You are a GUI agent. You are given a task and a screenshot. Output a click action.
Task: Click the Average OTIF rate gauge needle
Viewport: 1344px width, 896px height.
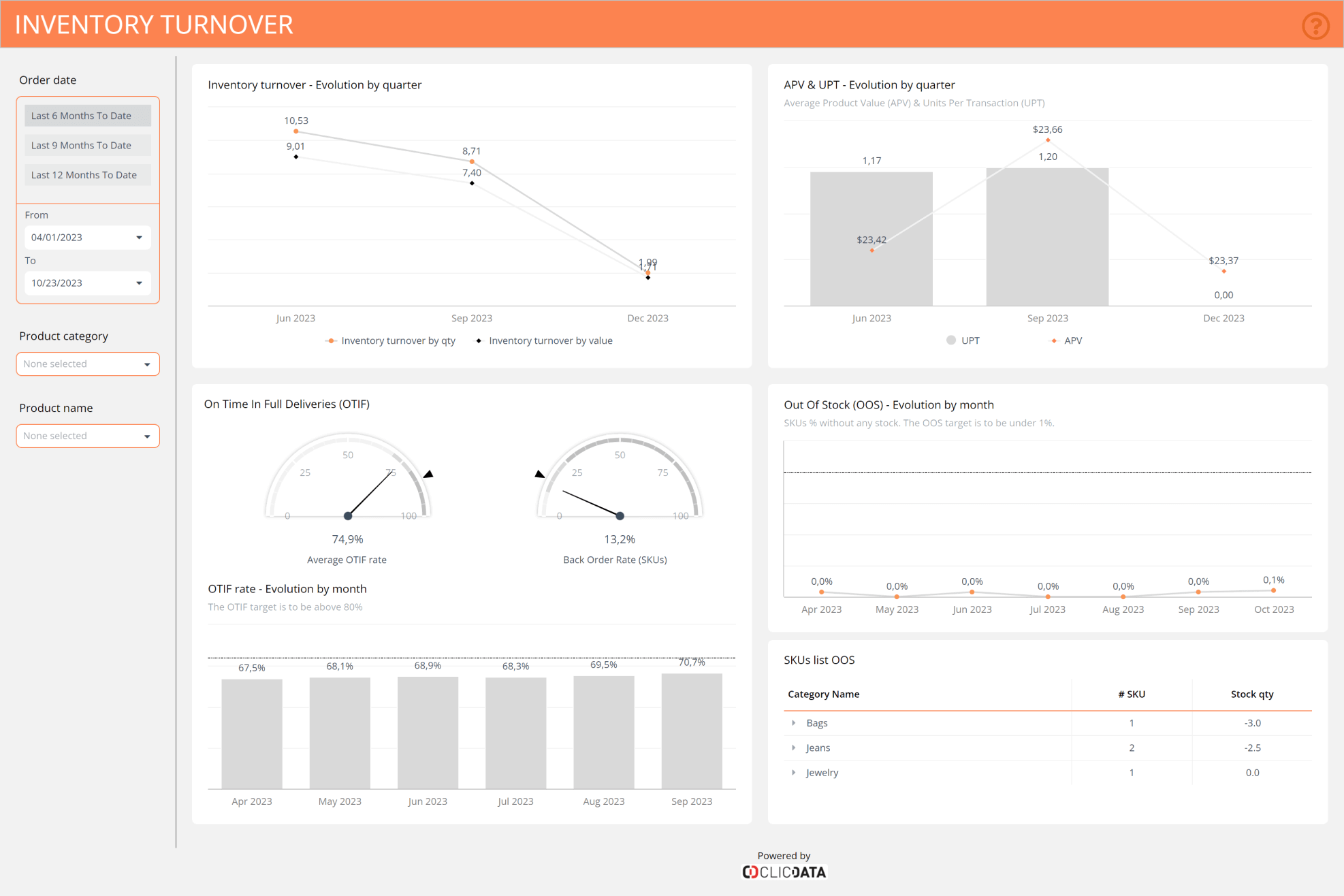(x=370, y=494)
